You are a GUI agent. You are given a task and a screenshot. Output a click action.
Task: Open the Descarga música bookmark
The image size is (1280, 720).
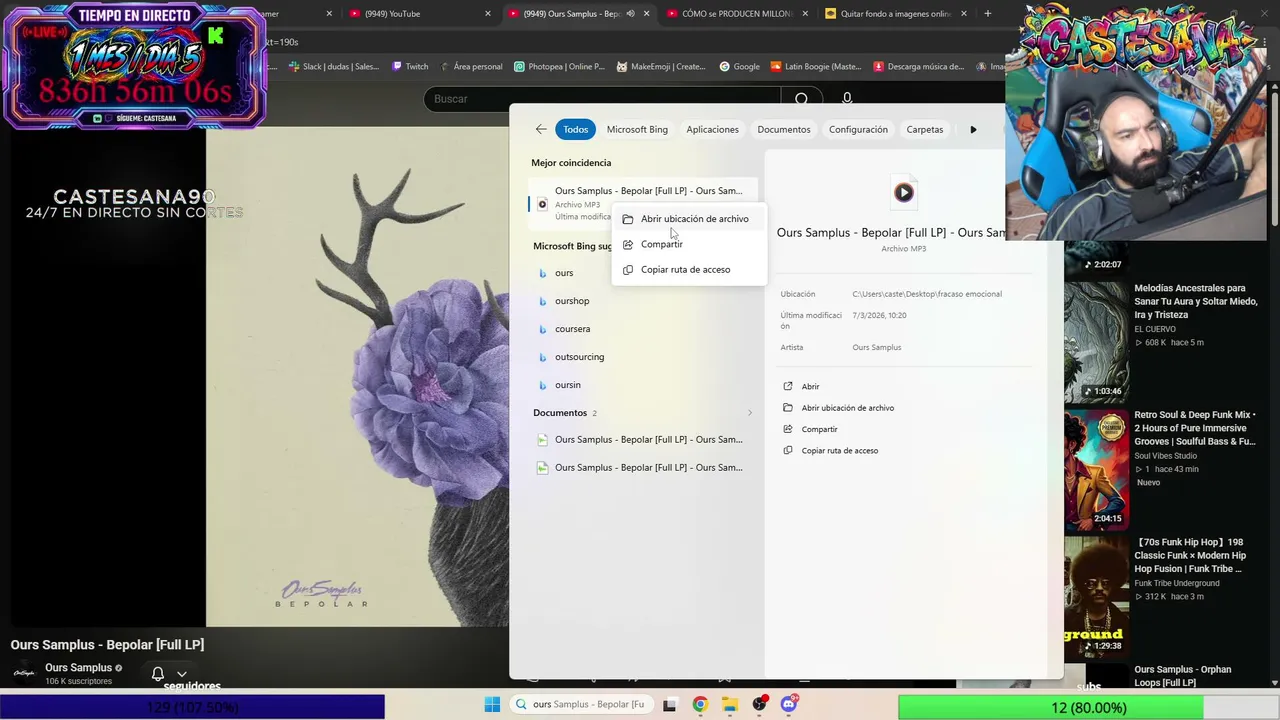pos(919,67)
